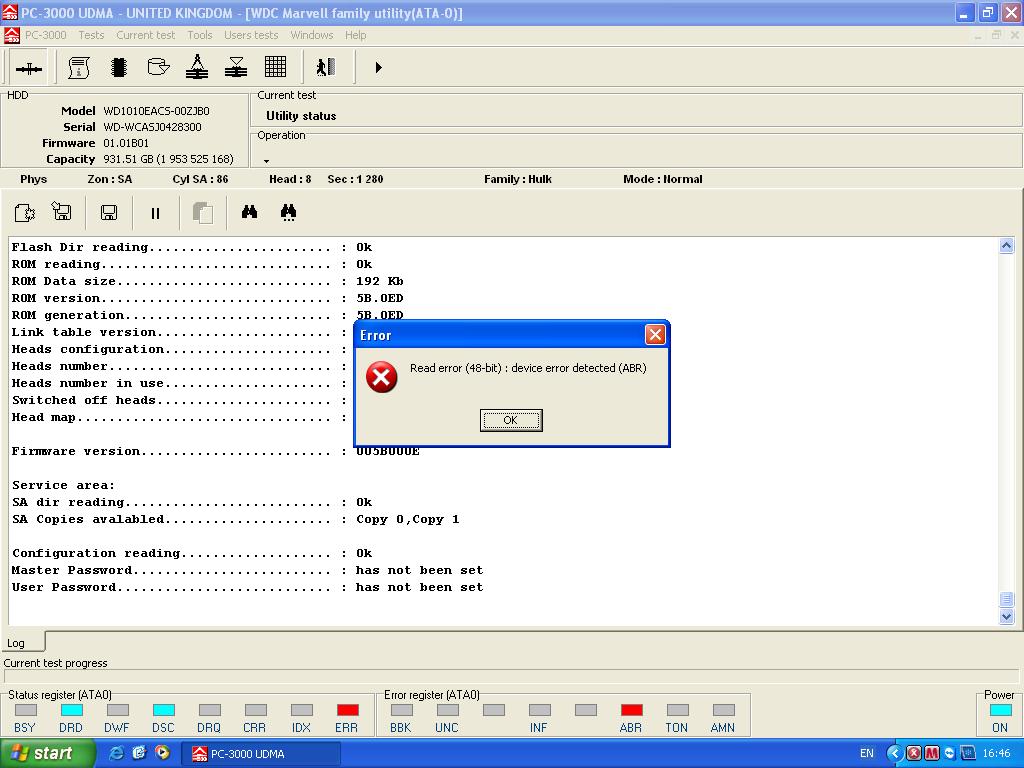
Task: Click the BSY status indicator
Action: point(25,710)
